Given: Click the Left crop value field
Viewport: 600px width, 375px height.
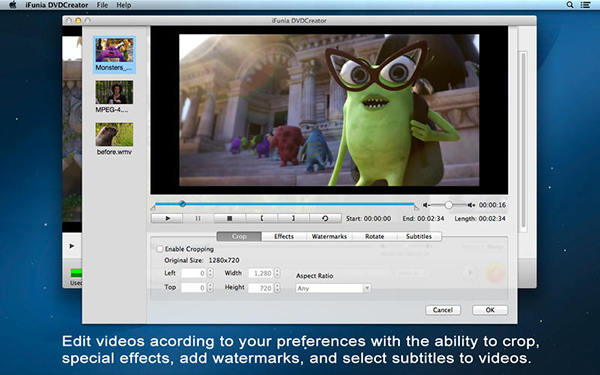Looking at the screenshot, I should click(194, 273).
